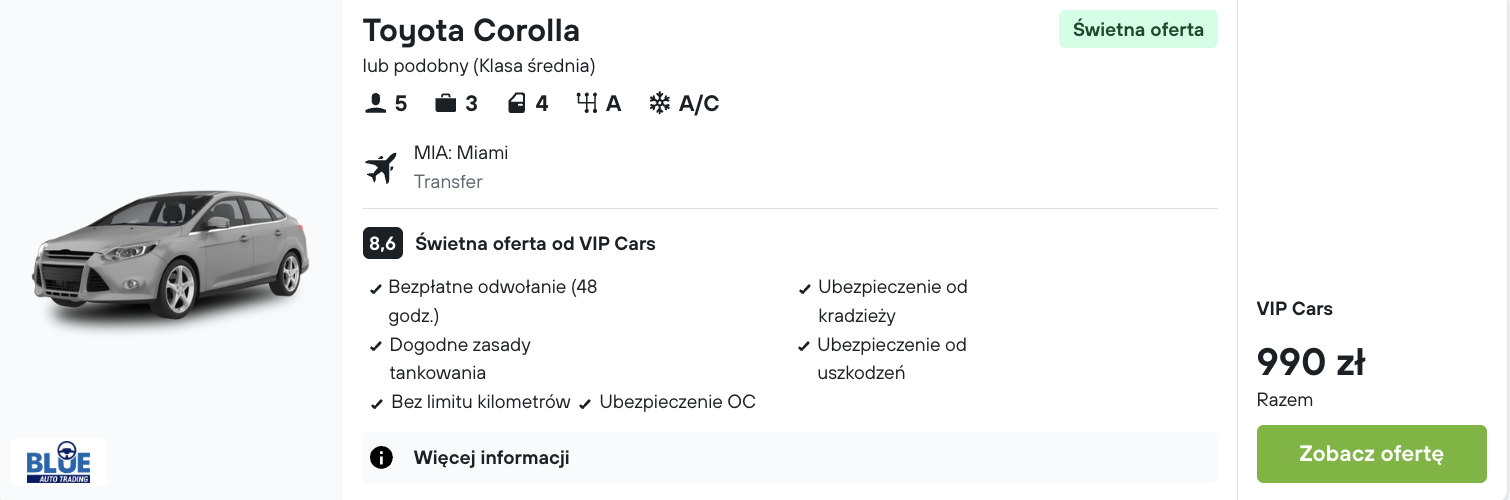The image size is (1510, 500).
Task: Click the car door icon
Action: [x=516, y=103]
